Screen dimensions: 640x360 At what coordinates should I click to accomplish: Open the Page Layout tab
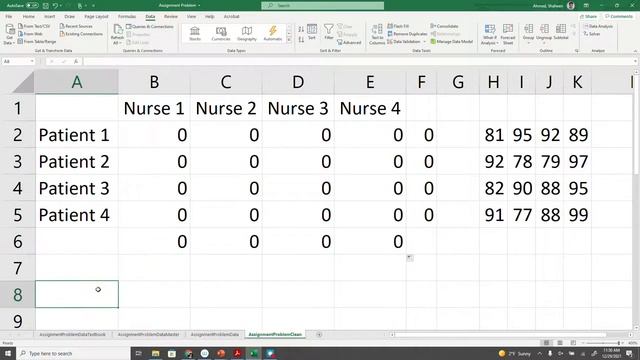96,17
